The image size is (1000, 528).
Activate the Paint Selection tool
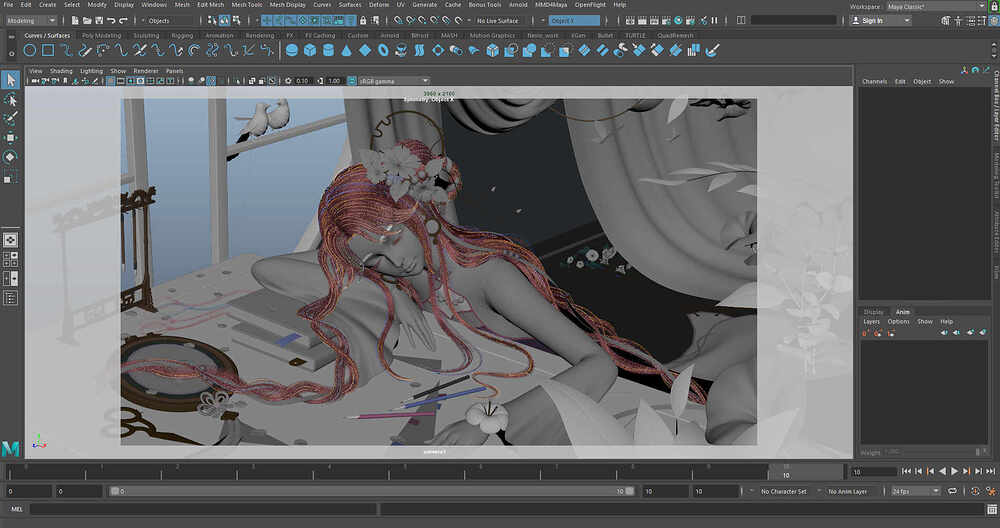(x=10, y=119)
